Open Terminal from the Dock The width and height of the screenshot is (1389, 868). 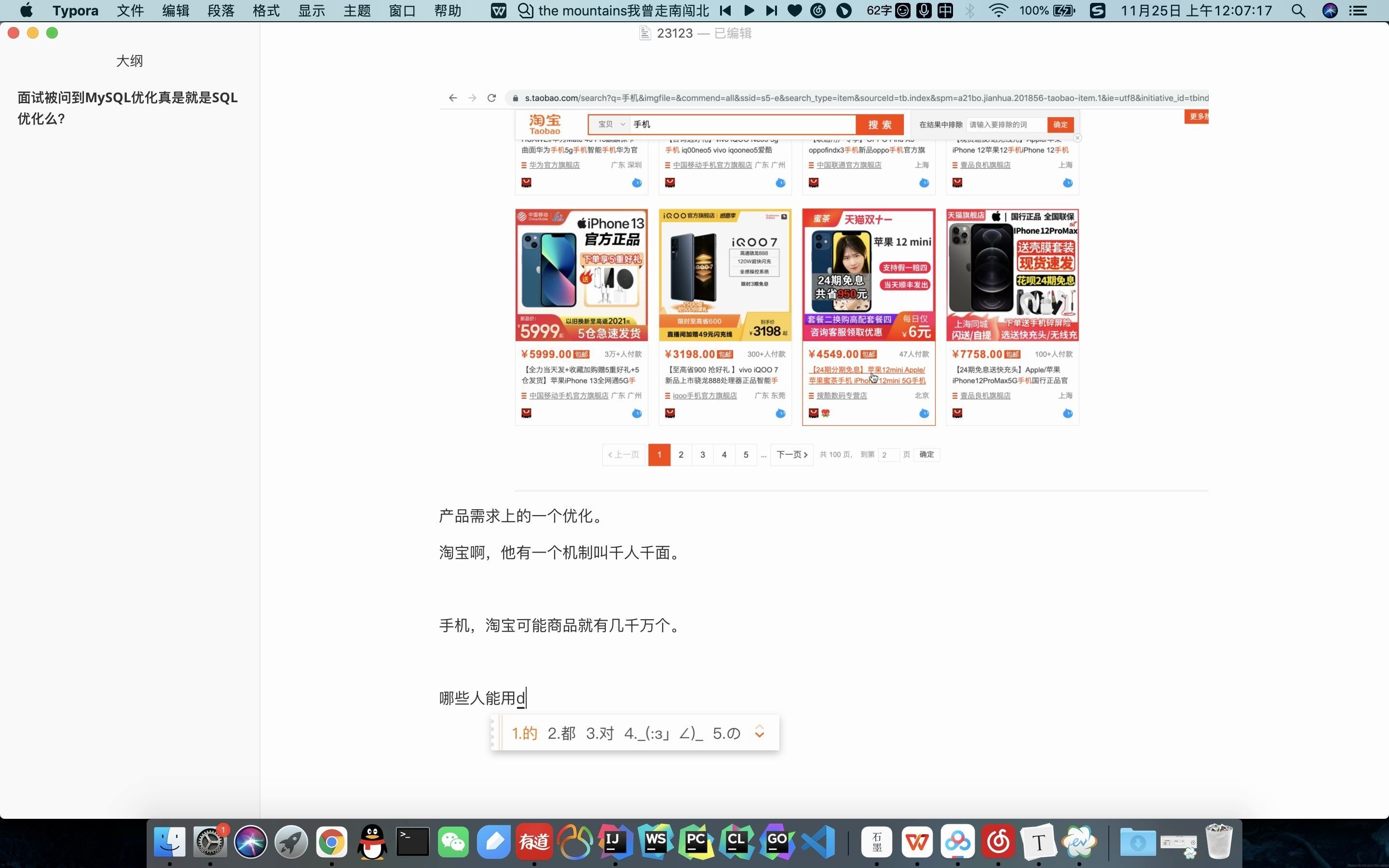tap(413, 842)
